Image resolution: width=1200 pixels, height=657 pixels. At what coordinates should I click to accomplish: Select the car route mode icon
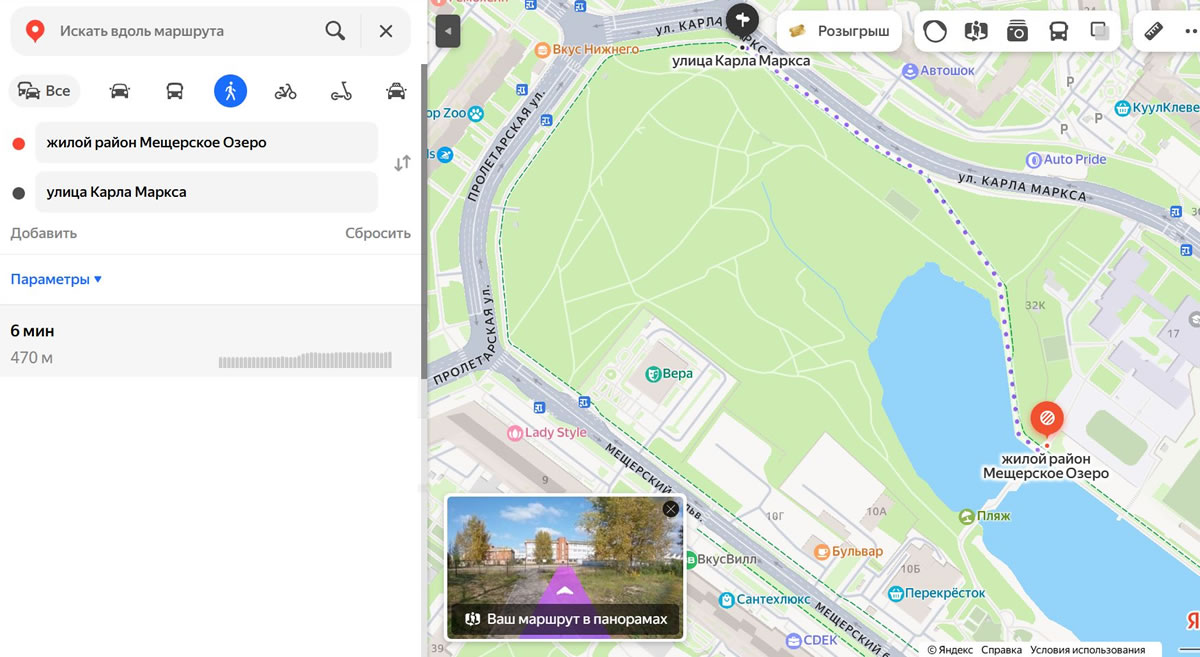pos(120,92)
